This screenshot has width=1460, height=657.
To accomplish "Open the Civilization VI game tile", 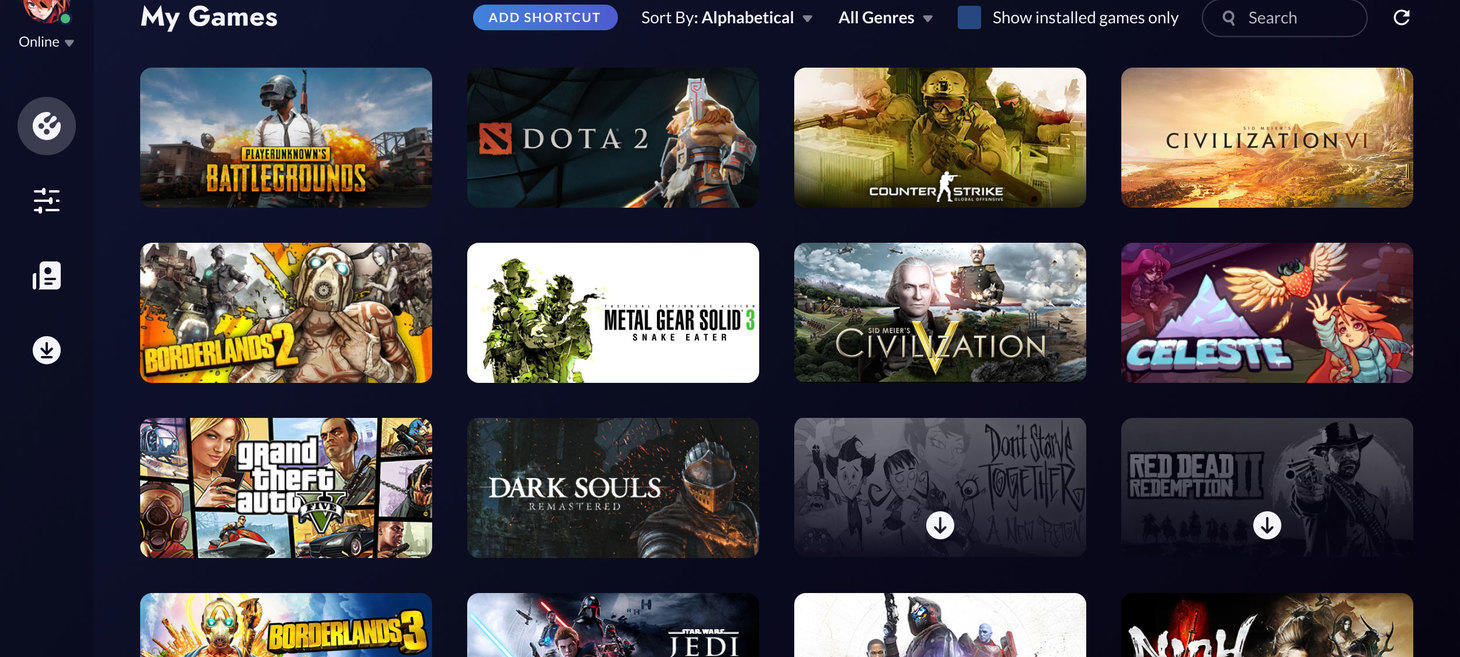I will pyautogui.click(x=1267, y=138).
